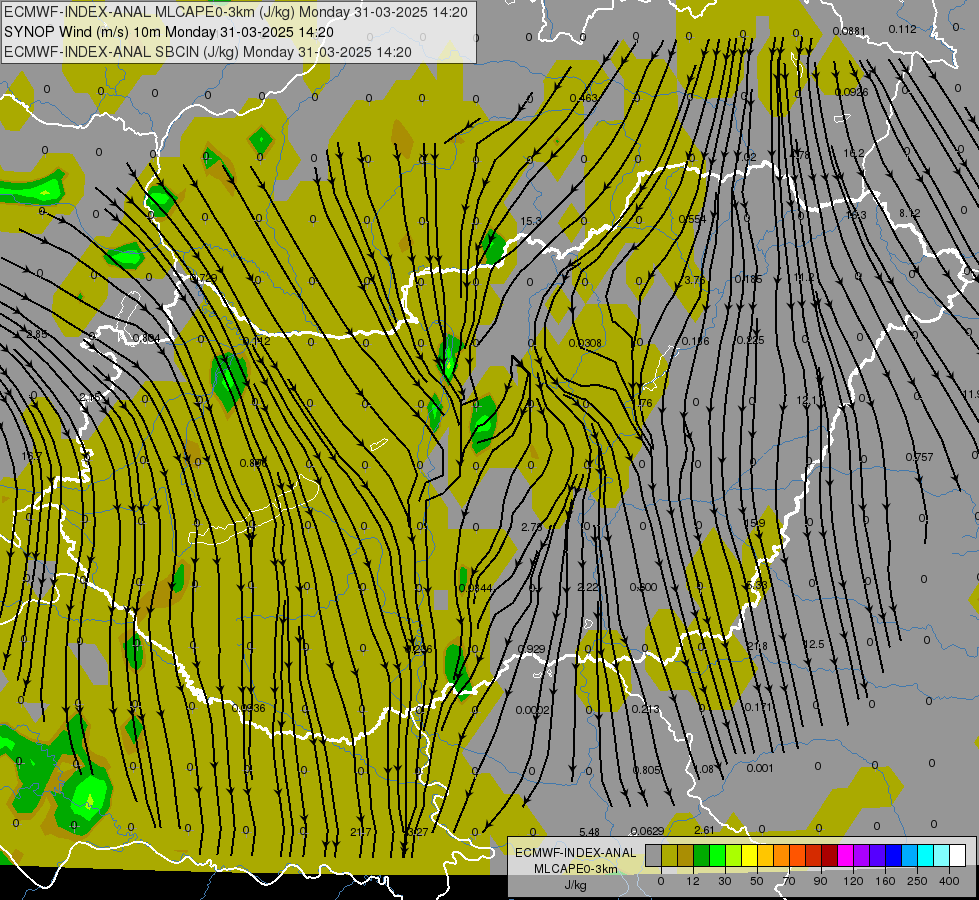This screenshot has height=900, width=979.
Task: Click the map value 0.757
Action: pyautogui.click(x=920, y=457)
